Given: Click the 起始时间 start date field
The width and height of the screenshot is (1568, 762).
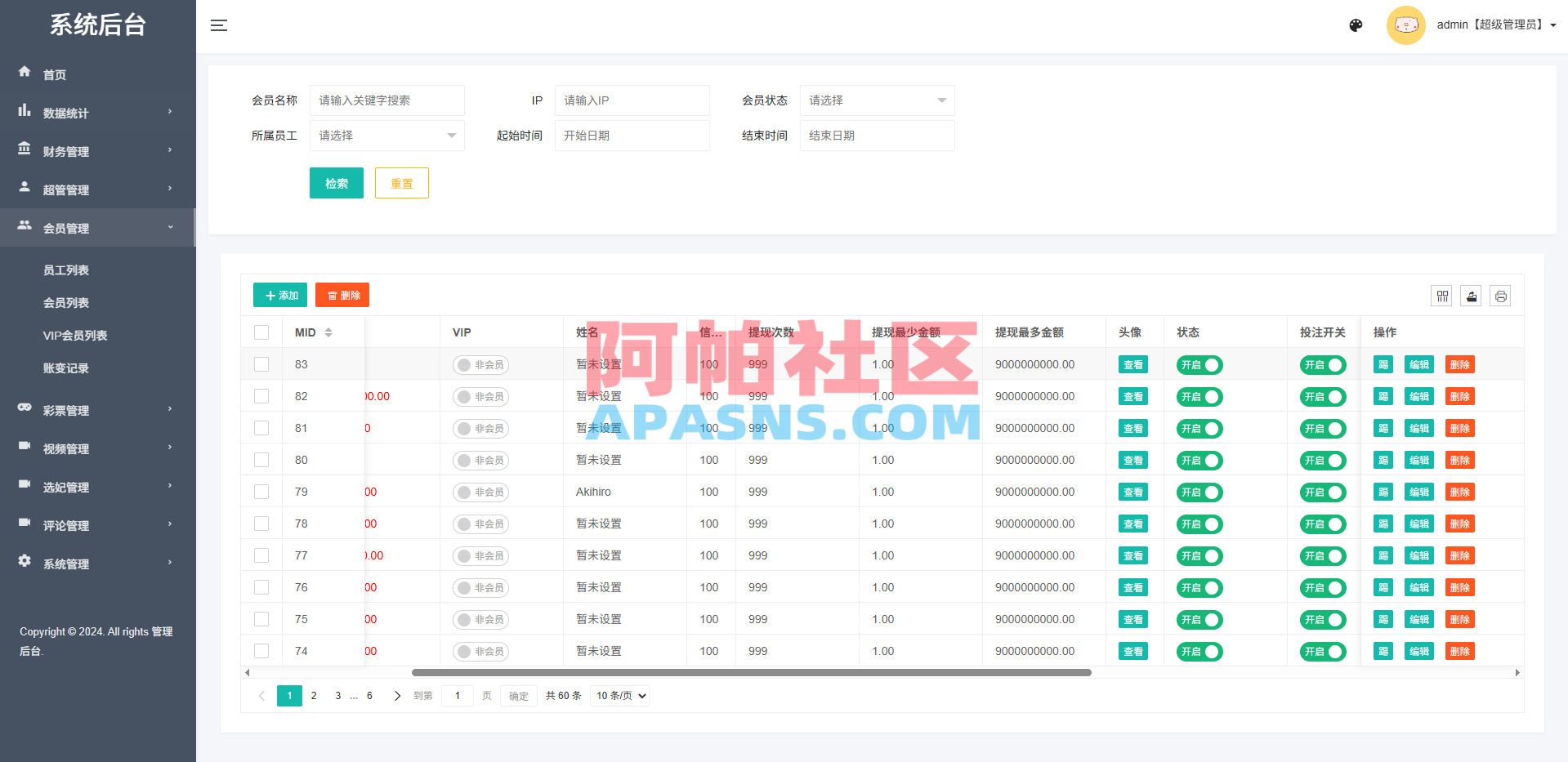Looking at the screenshot, I should point(632,136).
